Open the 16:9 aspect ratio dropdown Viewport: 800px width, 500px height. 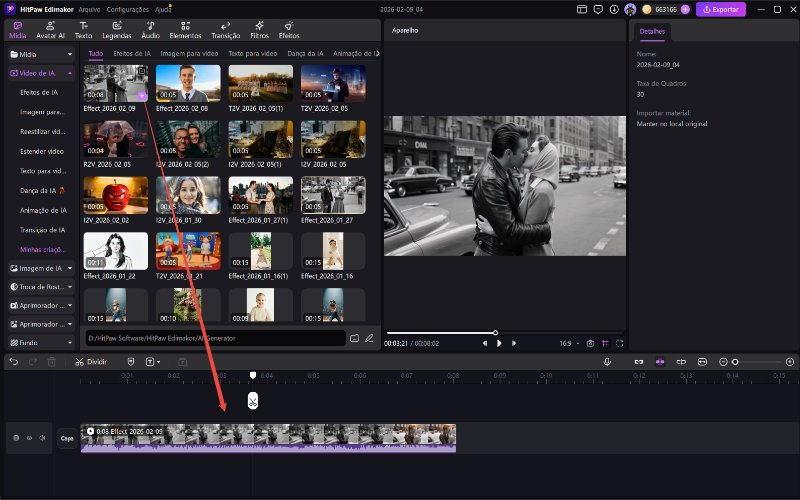pyautogui.click(x=568, y=343)
